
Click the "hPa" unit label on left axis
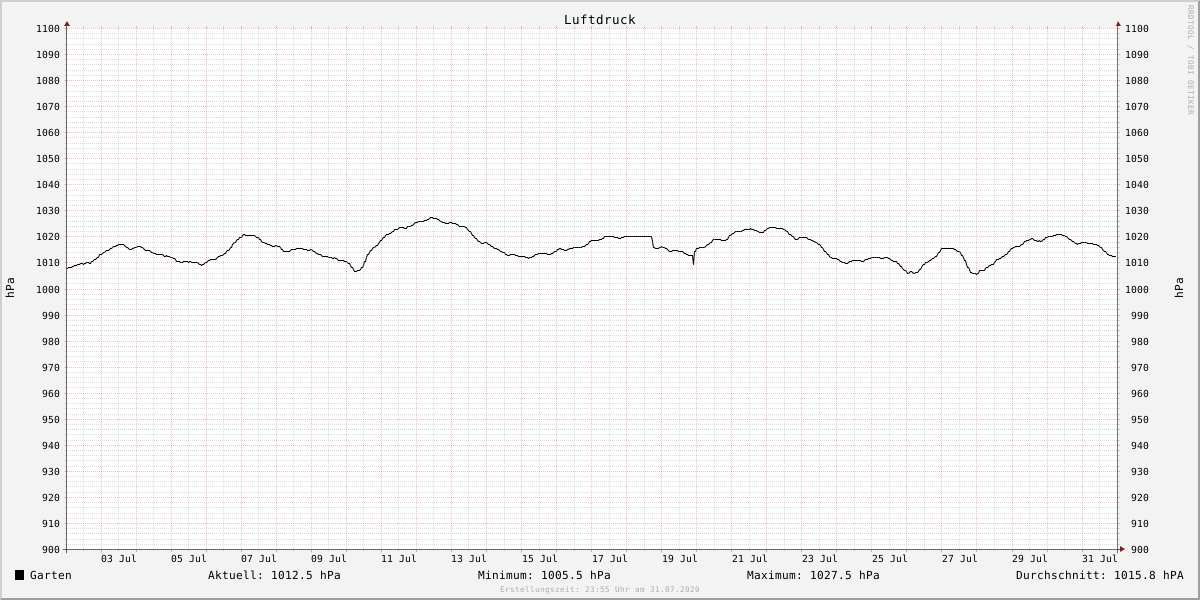[10, 288]
